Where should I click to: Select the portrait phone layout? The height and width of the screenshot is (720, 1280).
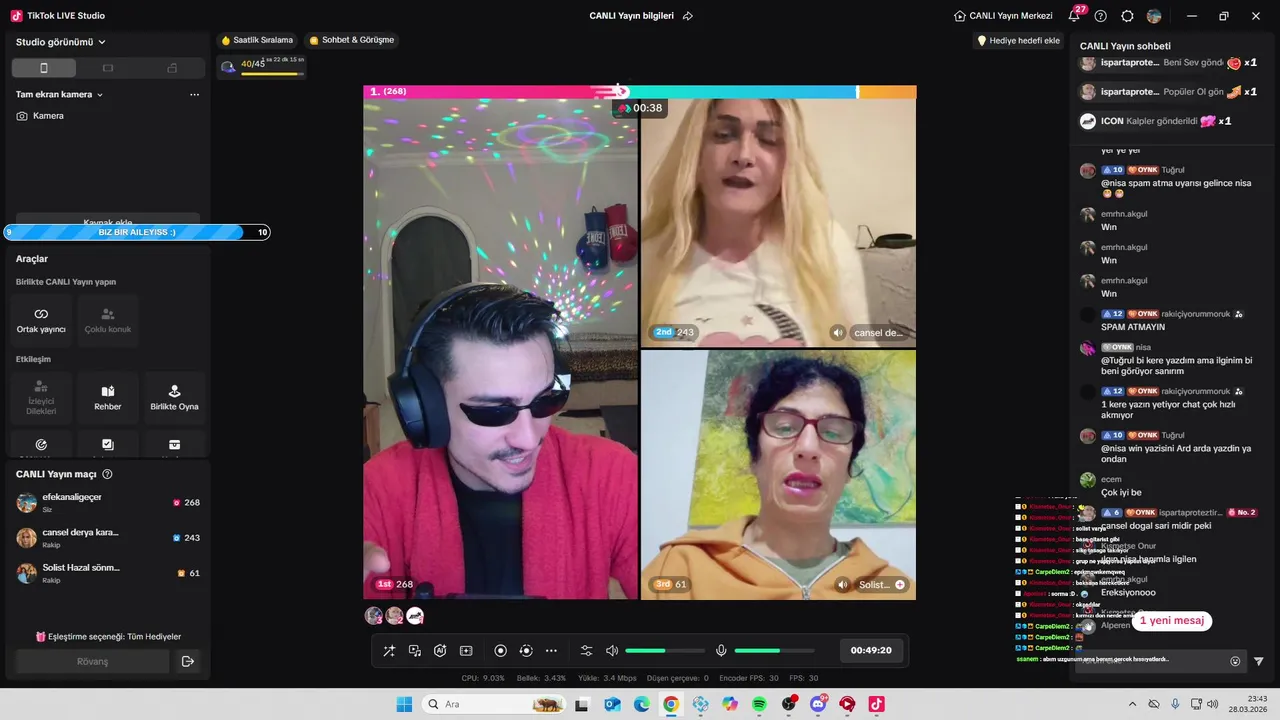click(44, 68)
